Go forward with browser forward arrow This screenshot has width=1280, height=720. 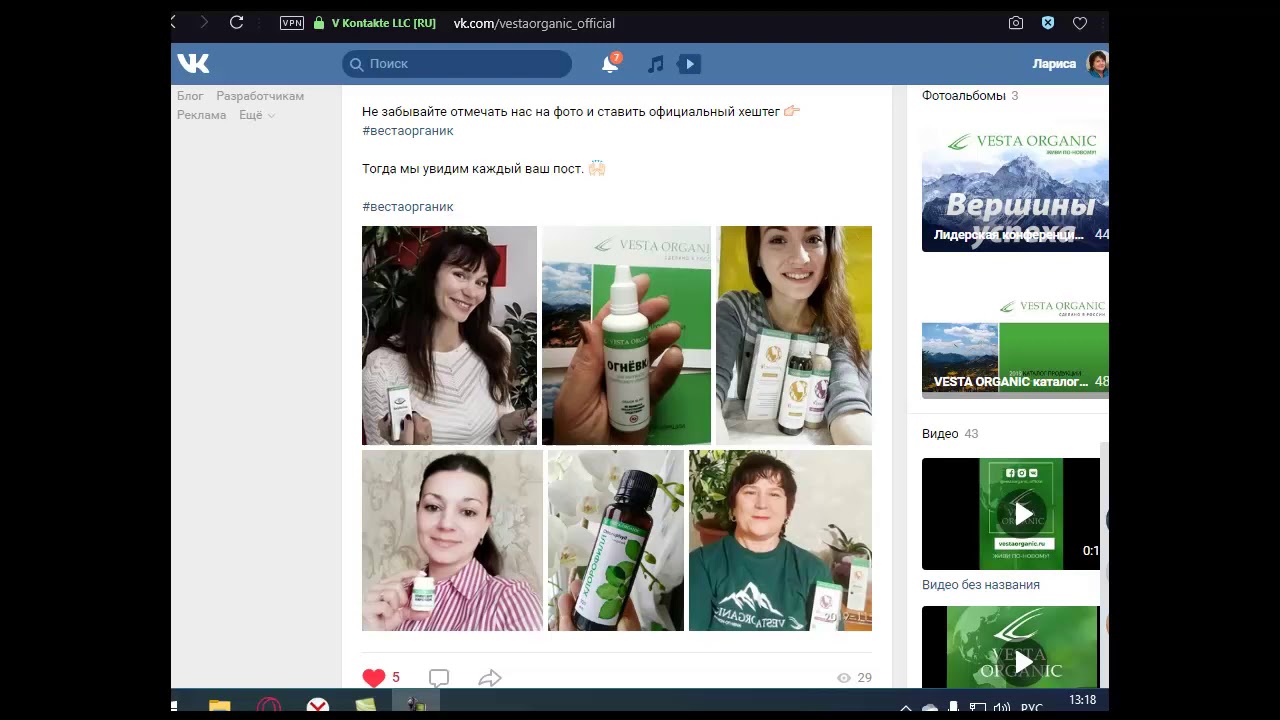204,22
